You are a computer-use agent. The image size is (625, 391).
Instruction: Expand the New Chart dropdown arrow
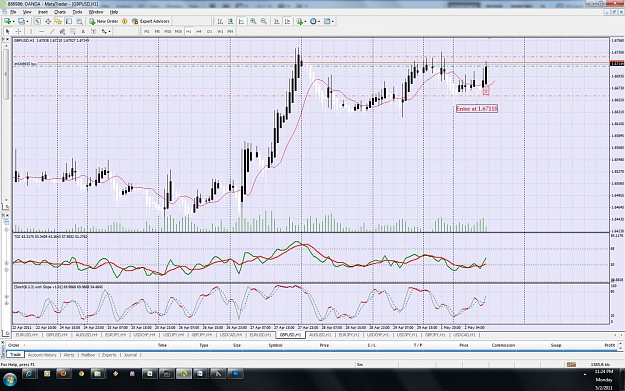click(13, 22)
